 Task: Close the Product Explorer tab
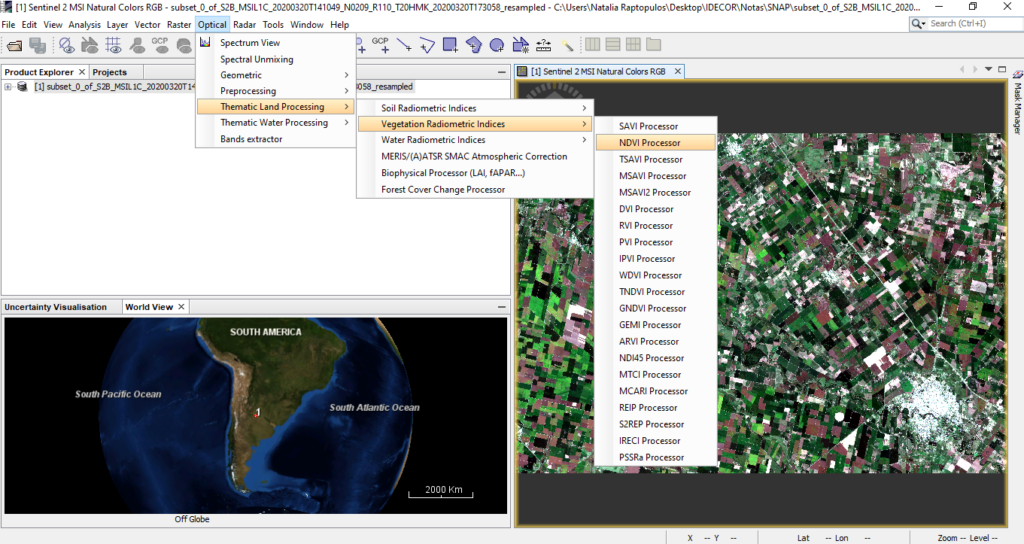point(82,72)
